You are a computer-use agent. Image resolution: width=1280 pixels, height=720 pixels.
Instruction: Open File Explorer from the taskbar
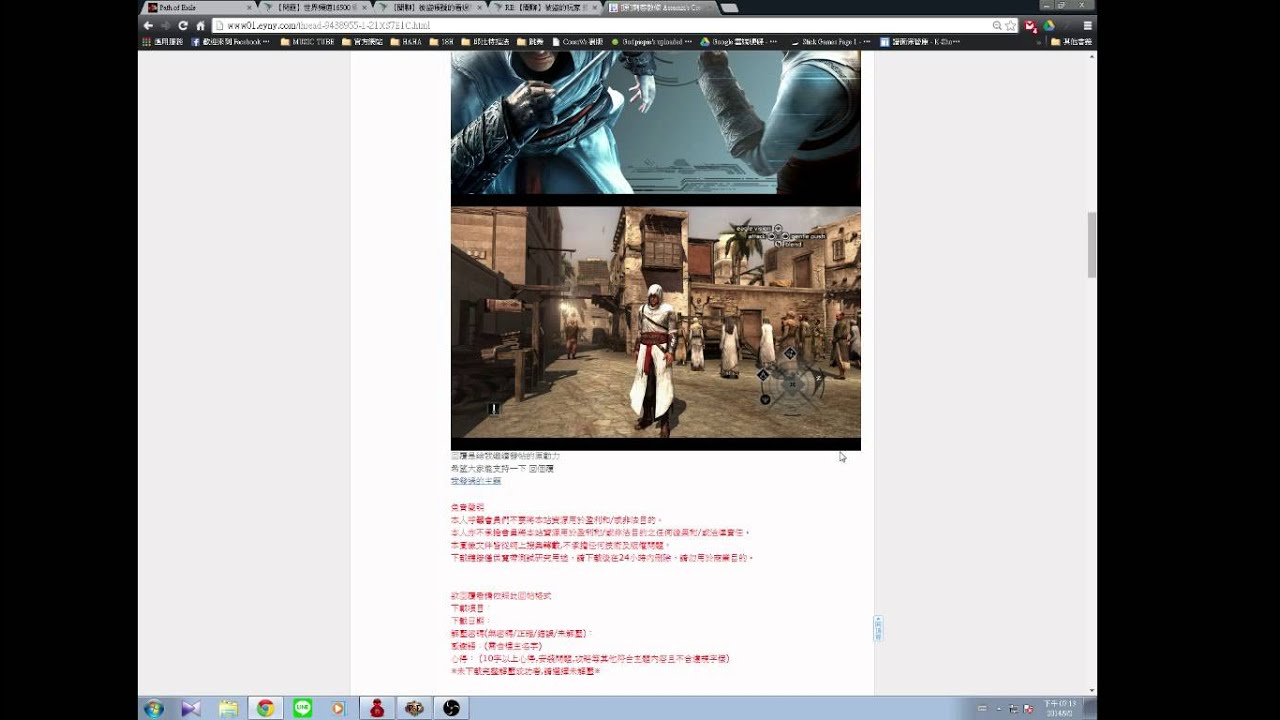point(229,708)
